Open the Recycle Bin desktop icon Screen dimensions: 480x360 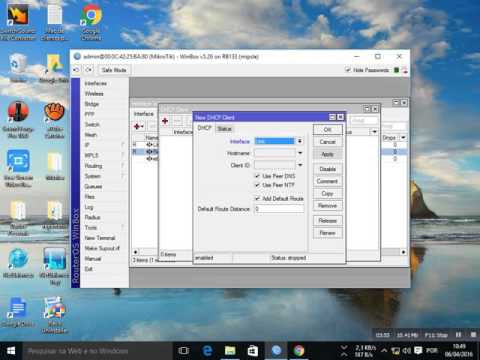coord(18,68)
